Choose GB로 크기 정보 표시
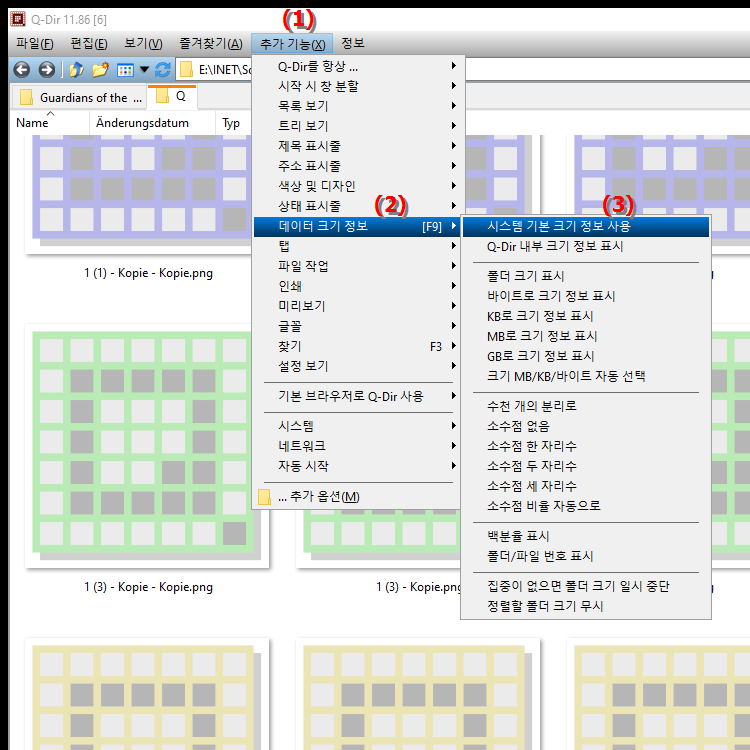750x750 pixels. pyautogui.click(x=585, y=356)
